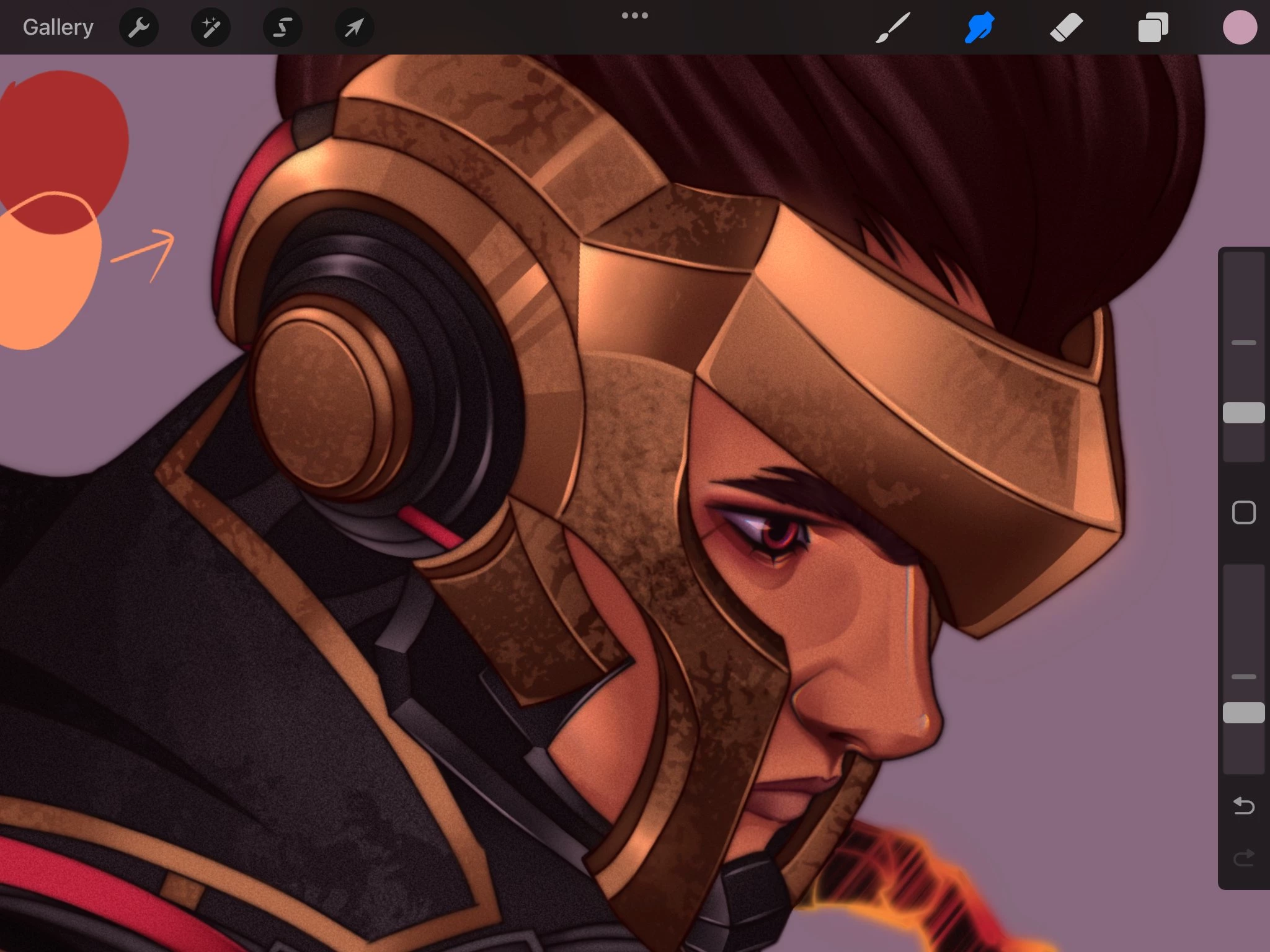The width and height of the screenshot is (1270, 952).
Task: Click the three-dot menu at top center
Action: [x=635, y=15]
